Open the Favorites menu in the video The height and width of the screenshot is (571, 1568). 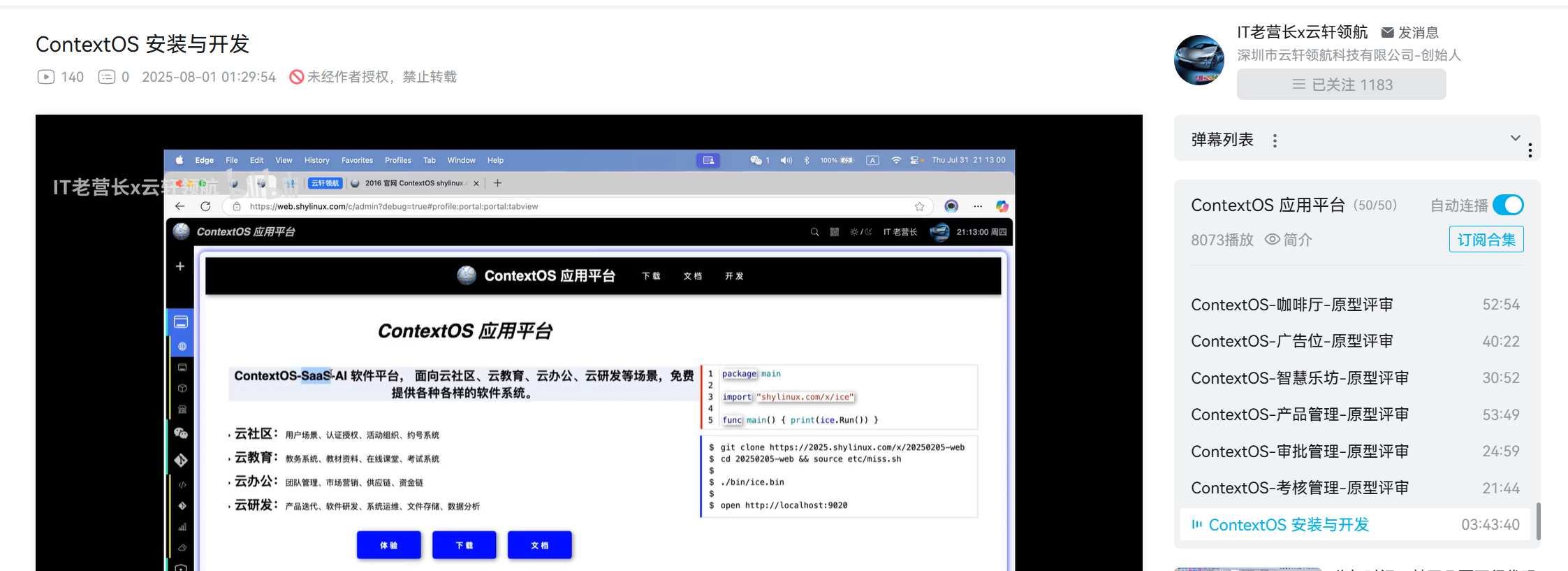[x=357, y=160]
